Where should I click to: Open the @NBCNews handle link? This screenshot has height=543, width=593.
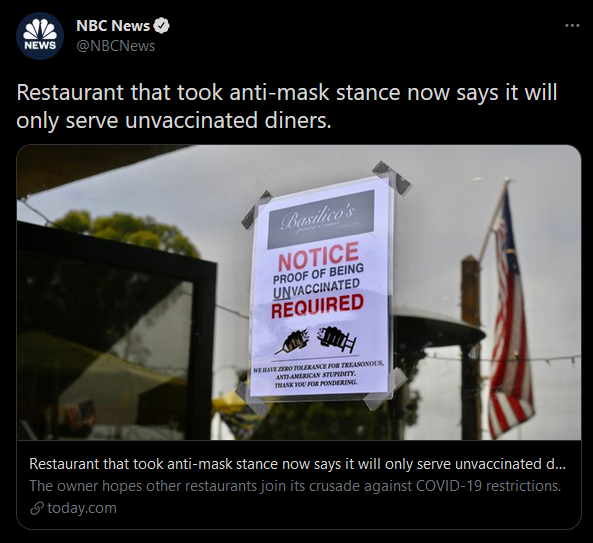tap(115, 46)
